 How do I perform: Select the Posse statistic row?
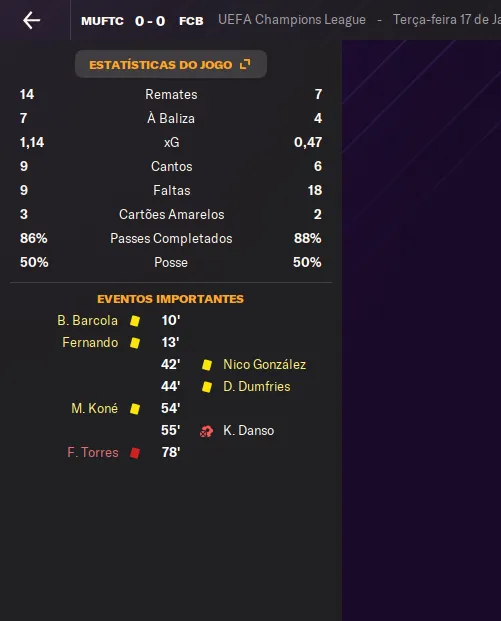(x=171, y=263)
